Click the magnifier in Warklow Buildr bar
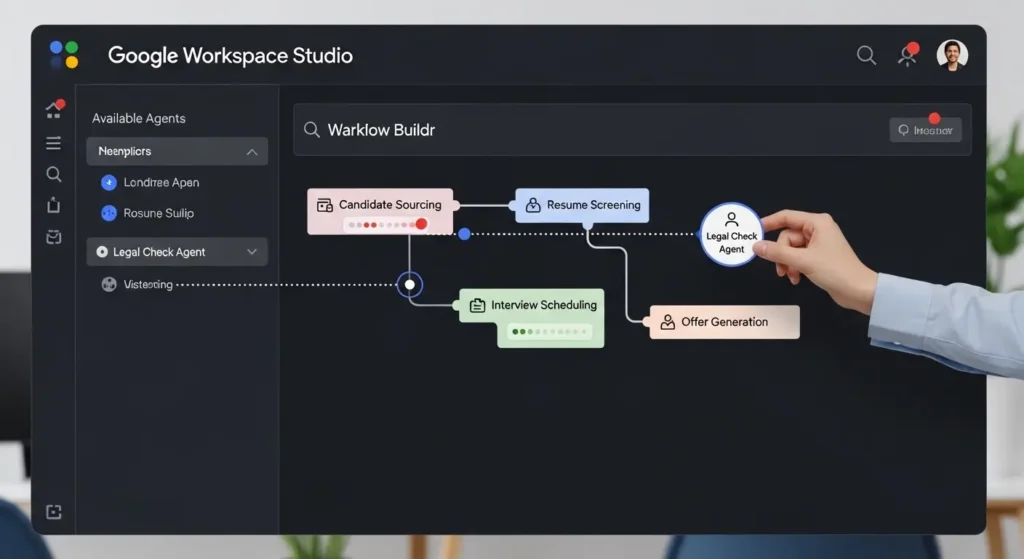The width and height of the screenshot is (1024, 559). click(312, 129)
